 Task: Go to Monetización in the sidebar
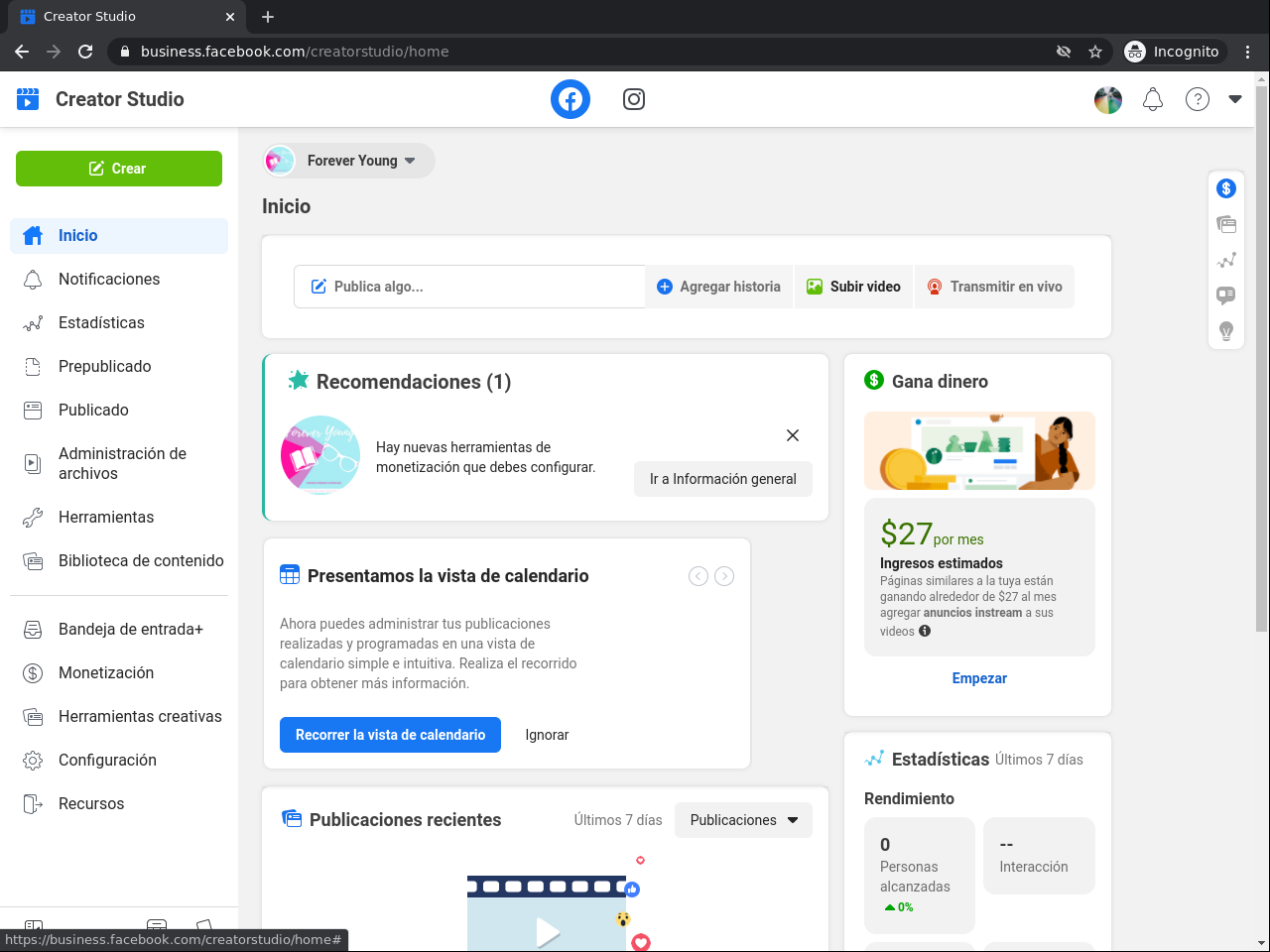(119, 673)
